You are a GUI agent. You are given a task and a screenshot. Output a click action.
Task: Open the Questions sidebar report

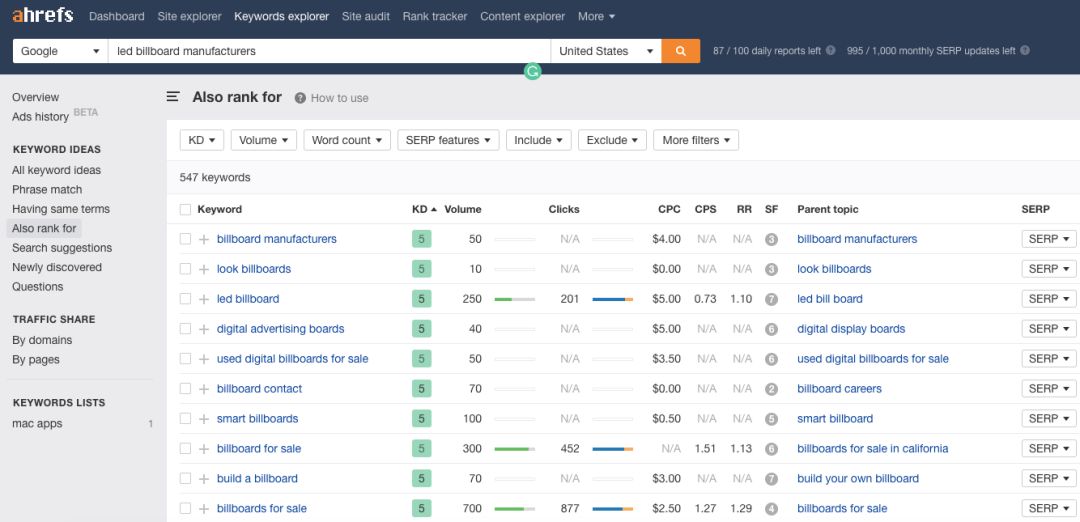coord(37,286)
